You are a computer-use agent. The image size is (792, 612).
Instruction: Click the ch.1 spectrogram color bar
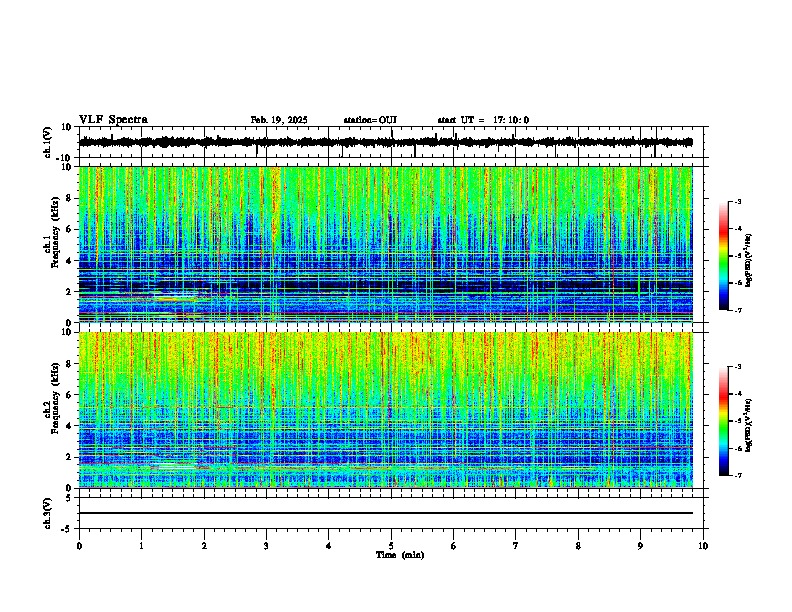[724, 256]
